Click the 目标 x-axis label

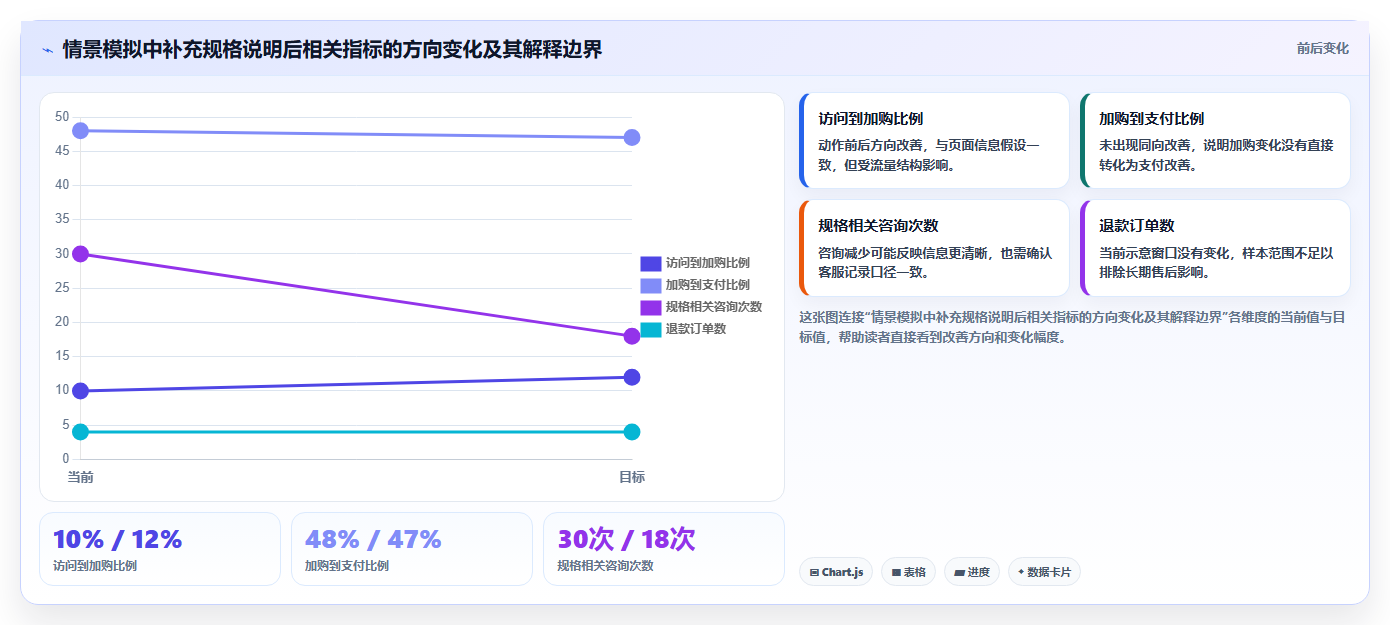pos(632,477)
